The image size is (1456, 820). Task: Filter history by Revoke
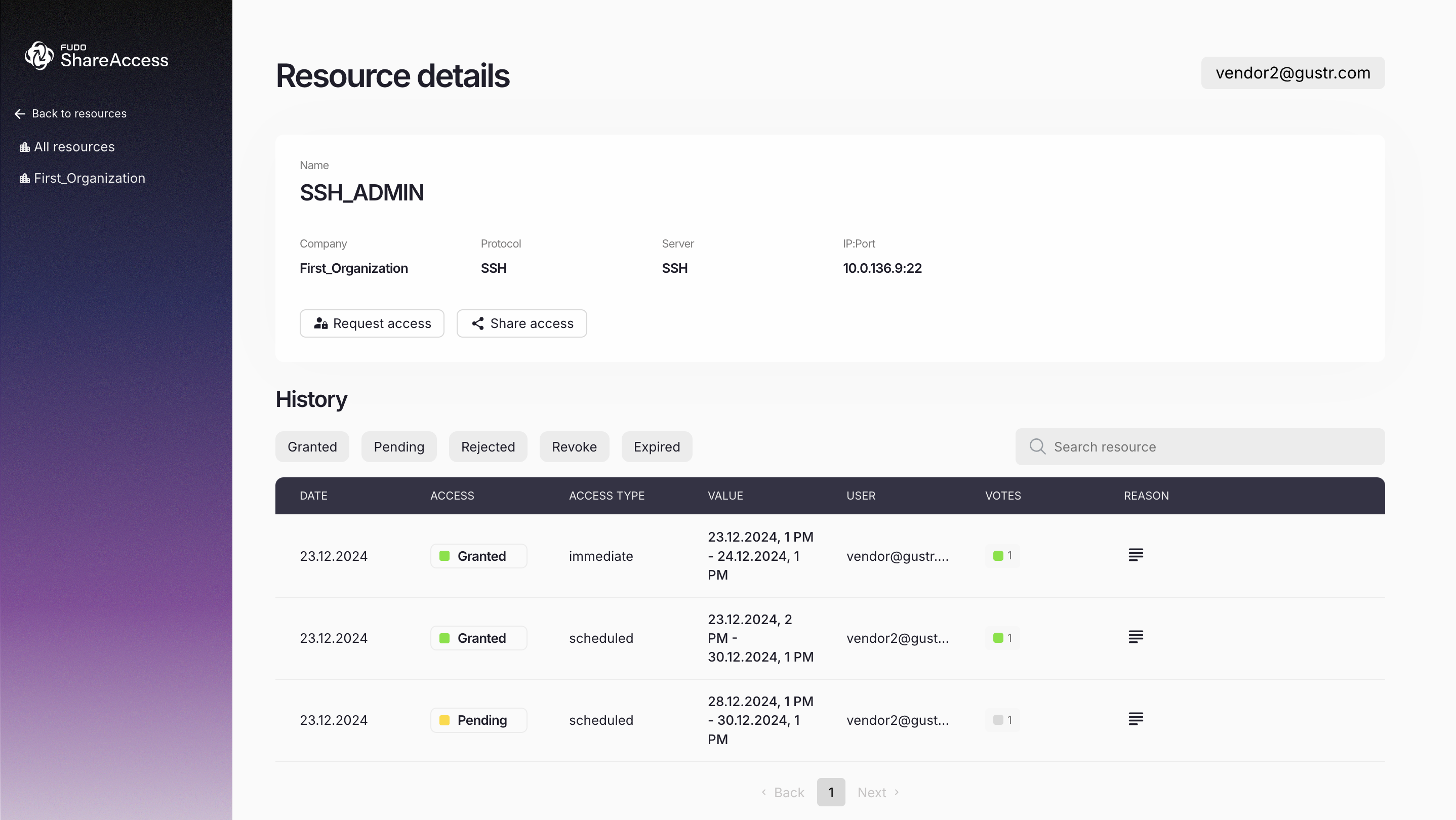point(574,446)
